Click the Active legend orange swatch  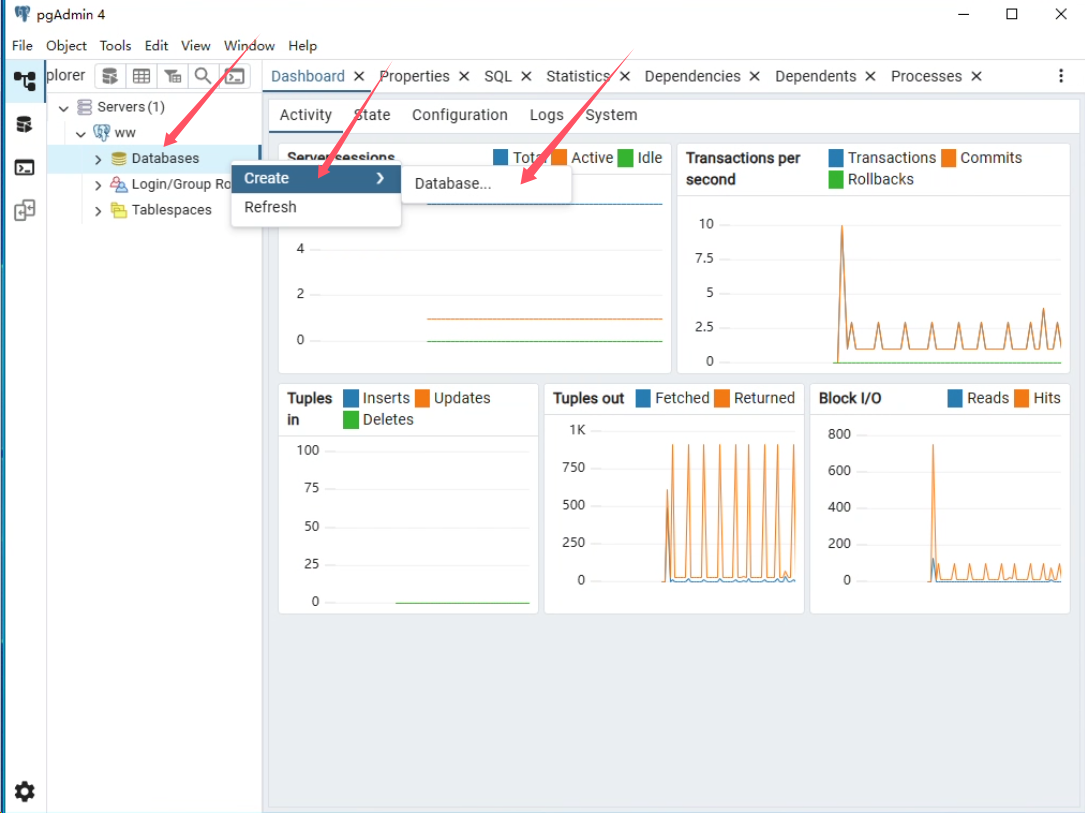click(x=559, y=158)
